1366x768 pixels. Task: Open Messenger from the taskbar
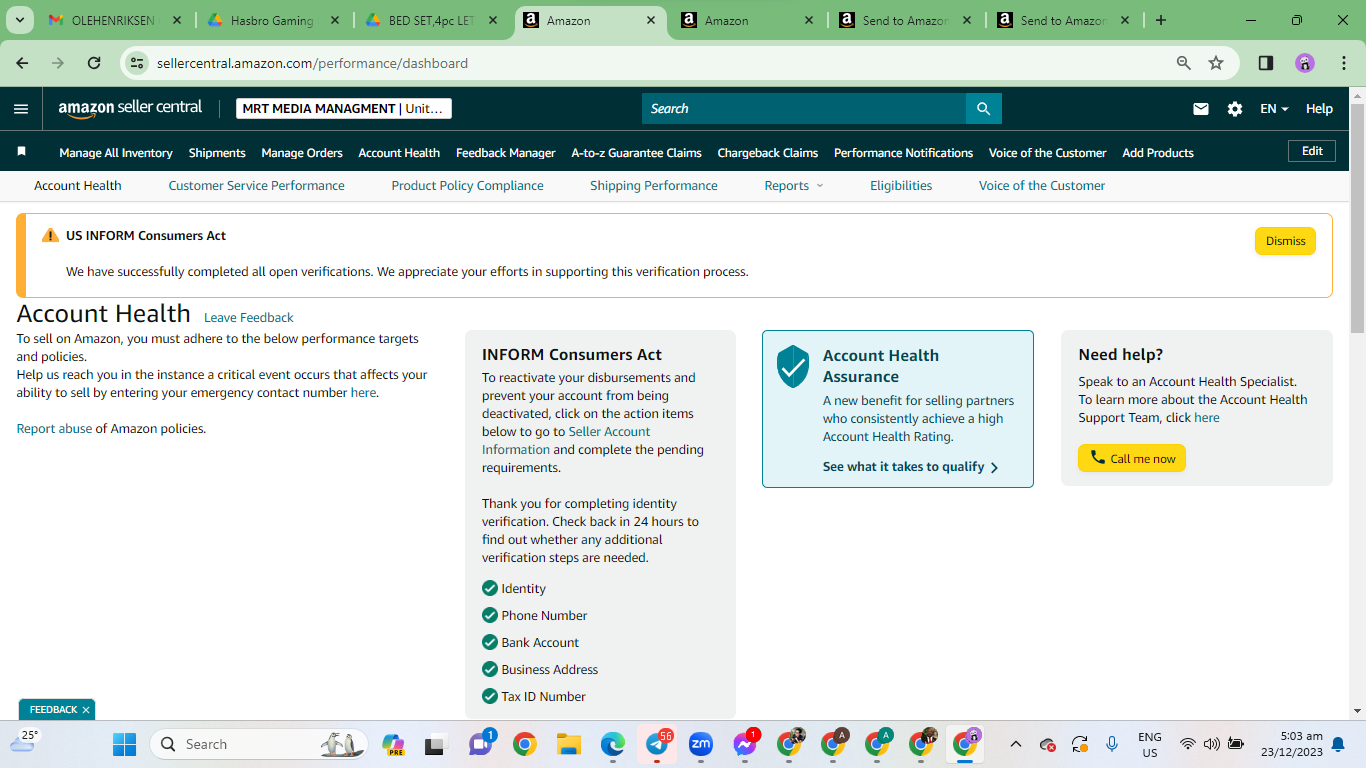[745, 744]
